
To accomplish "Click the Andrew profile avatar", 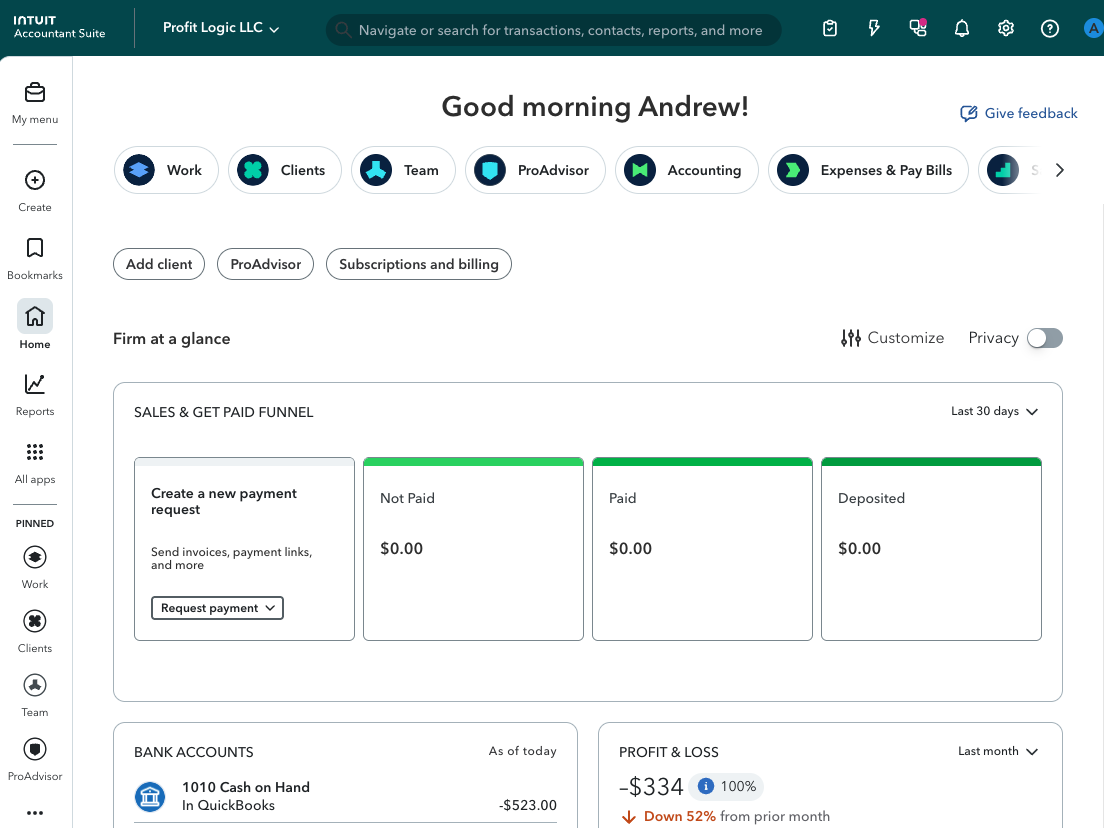I will 1092,28.
